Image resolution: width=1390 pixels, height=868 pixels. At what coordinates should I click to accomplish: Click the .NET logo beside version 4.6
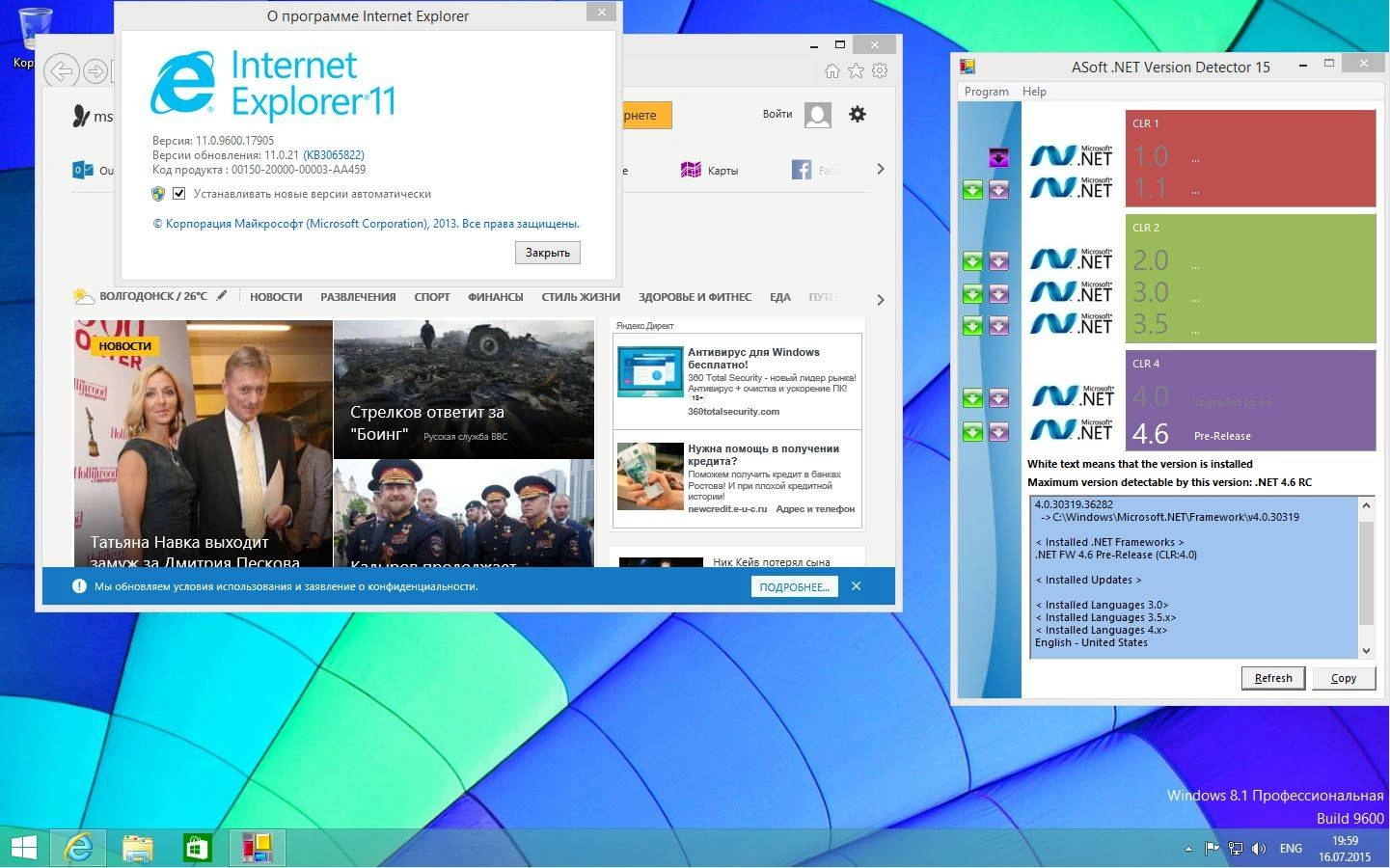pos(1072,429)
